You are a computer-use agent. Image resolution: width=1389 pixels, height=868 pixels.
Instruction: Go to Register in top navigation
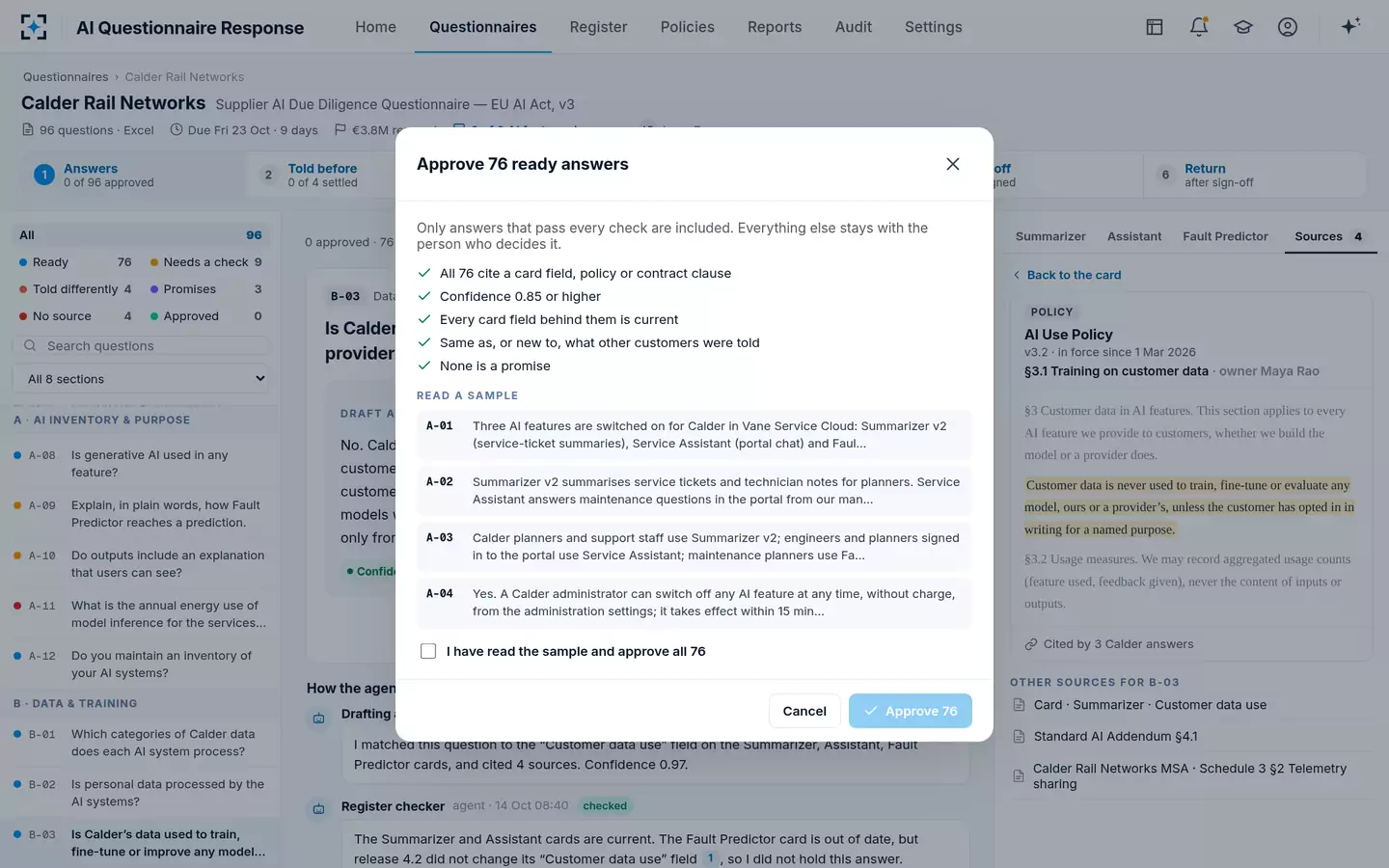(598, 27)
